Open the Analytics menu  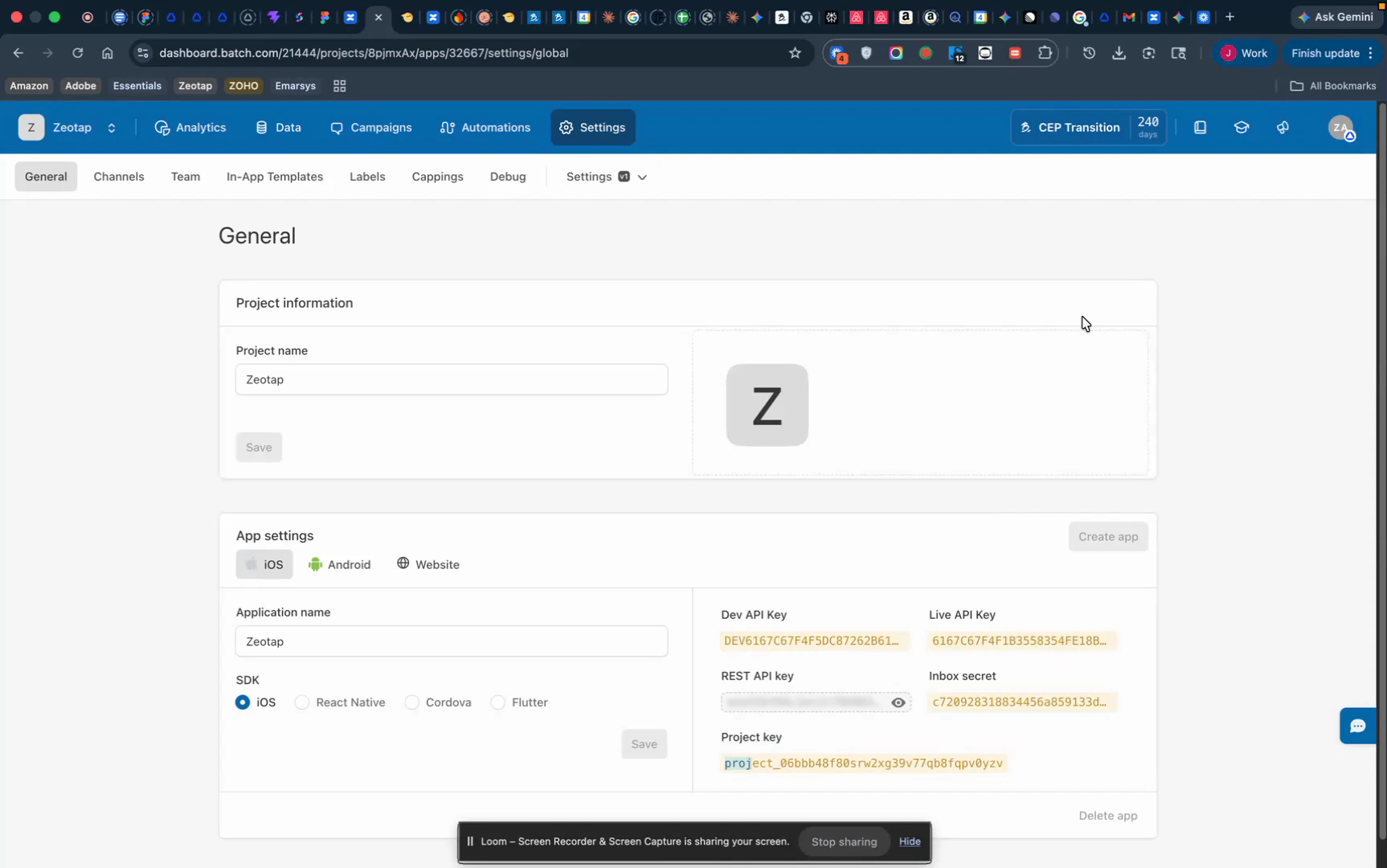pyautogui.click(x=190, y=128)
